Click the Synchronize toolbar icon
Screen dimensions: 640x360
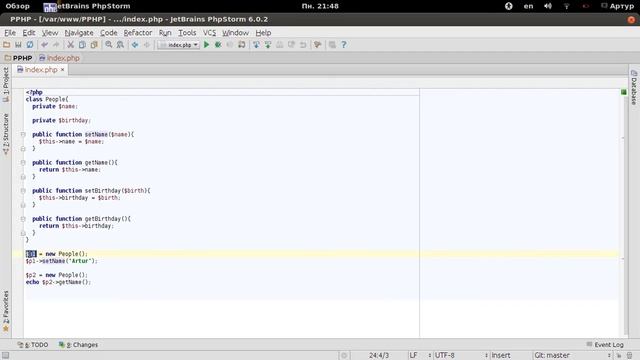click(30, 45)
